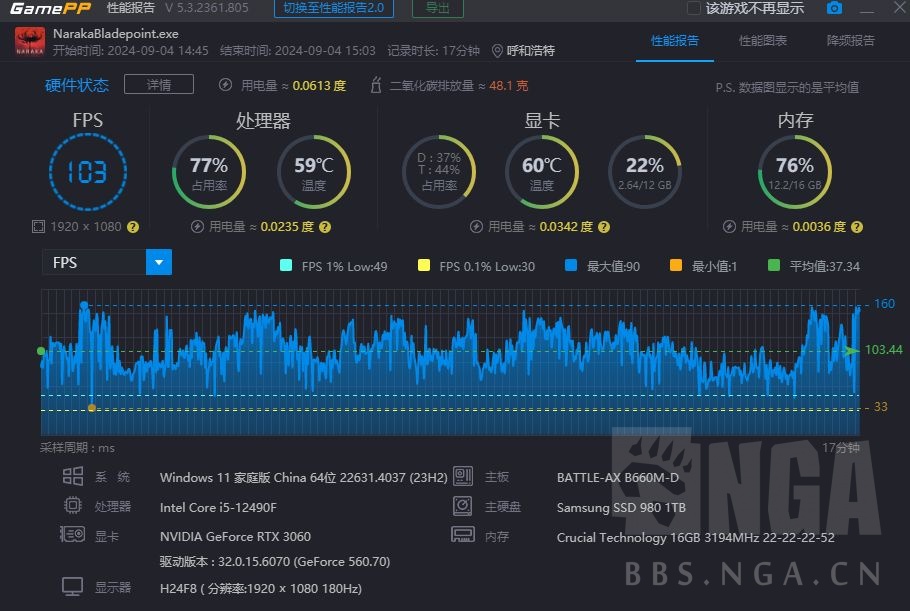The height and width of the screenshot is (611, 910).
Task: Toggle the FPS 1% Low legend box
Action: [287, 266]
